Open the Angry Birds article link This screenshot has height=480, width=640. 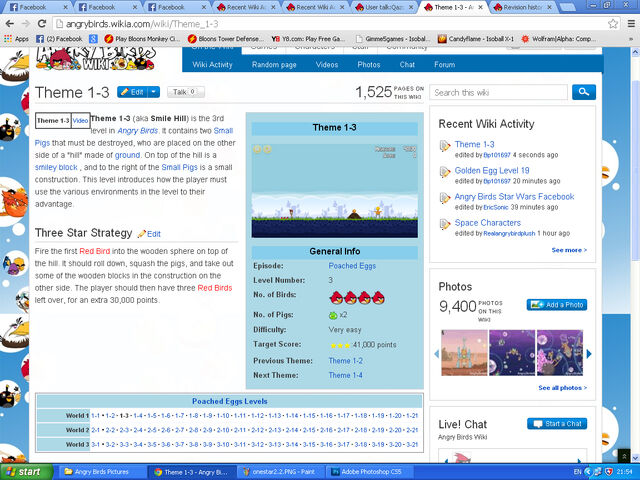pyautogui.click(x=138, y=131)
